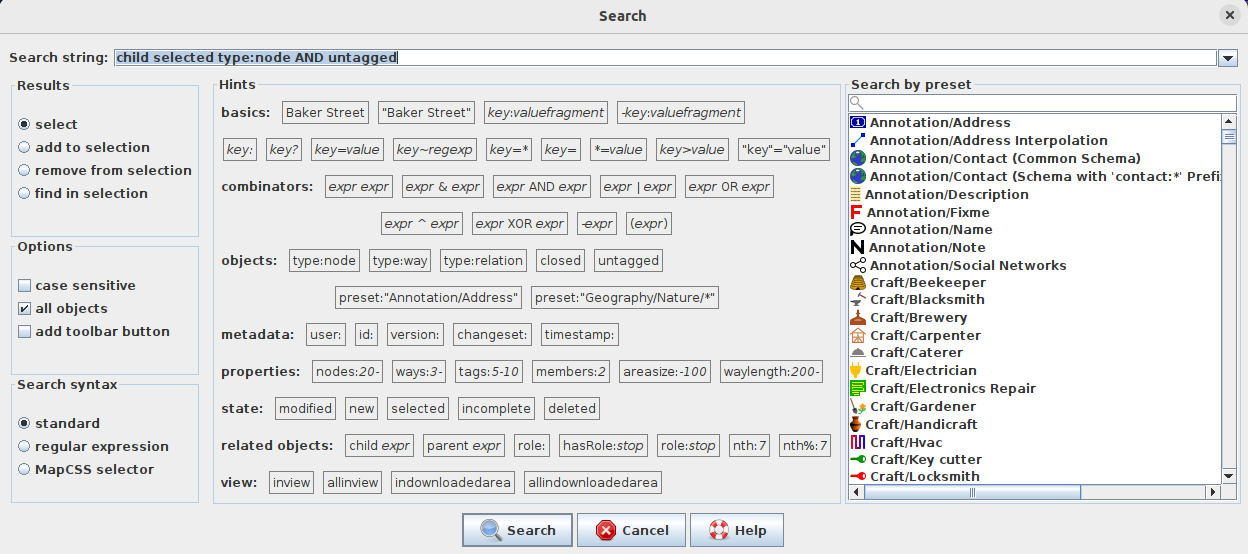Click the Annotation/Name speech bubble icon
1248x554 pixels.
coord(857,230)
